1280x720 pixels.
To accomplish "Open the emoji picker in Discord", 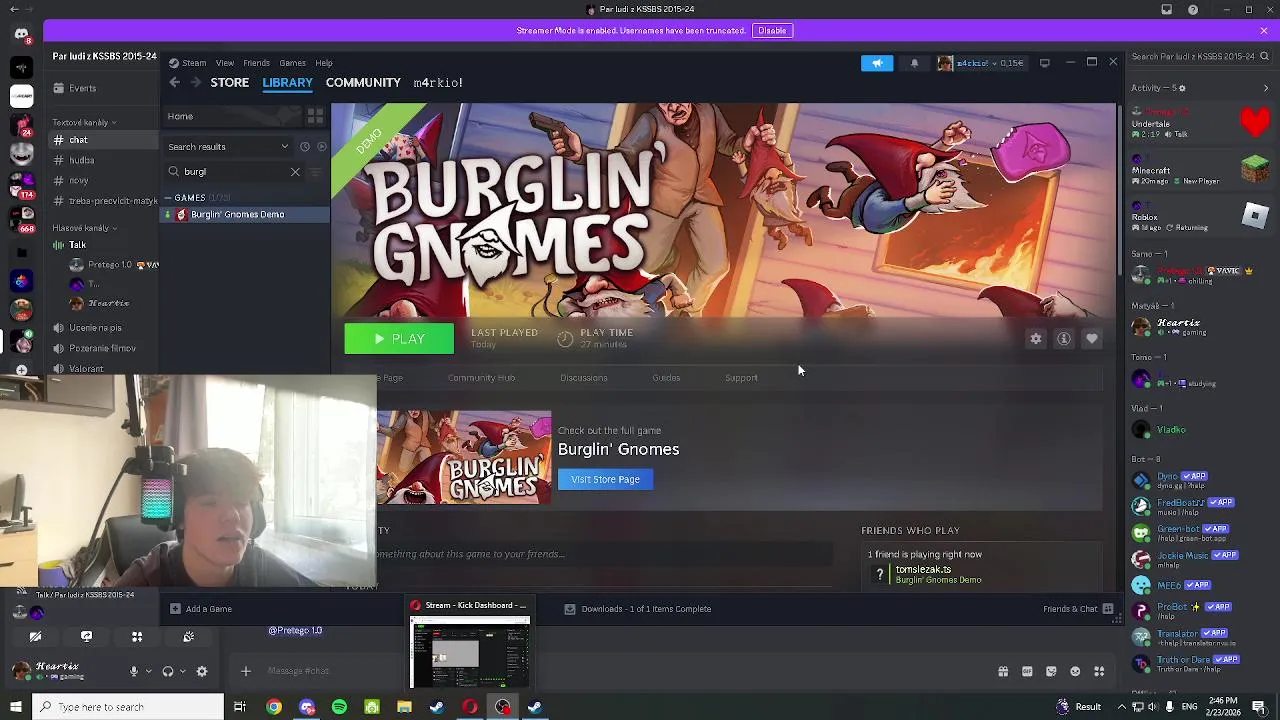I will tap(1075, 671).
